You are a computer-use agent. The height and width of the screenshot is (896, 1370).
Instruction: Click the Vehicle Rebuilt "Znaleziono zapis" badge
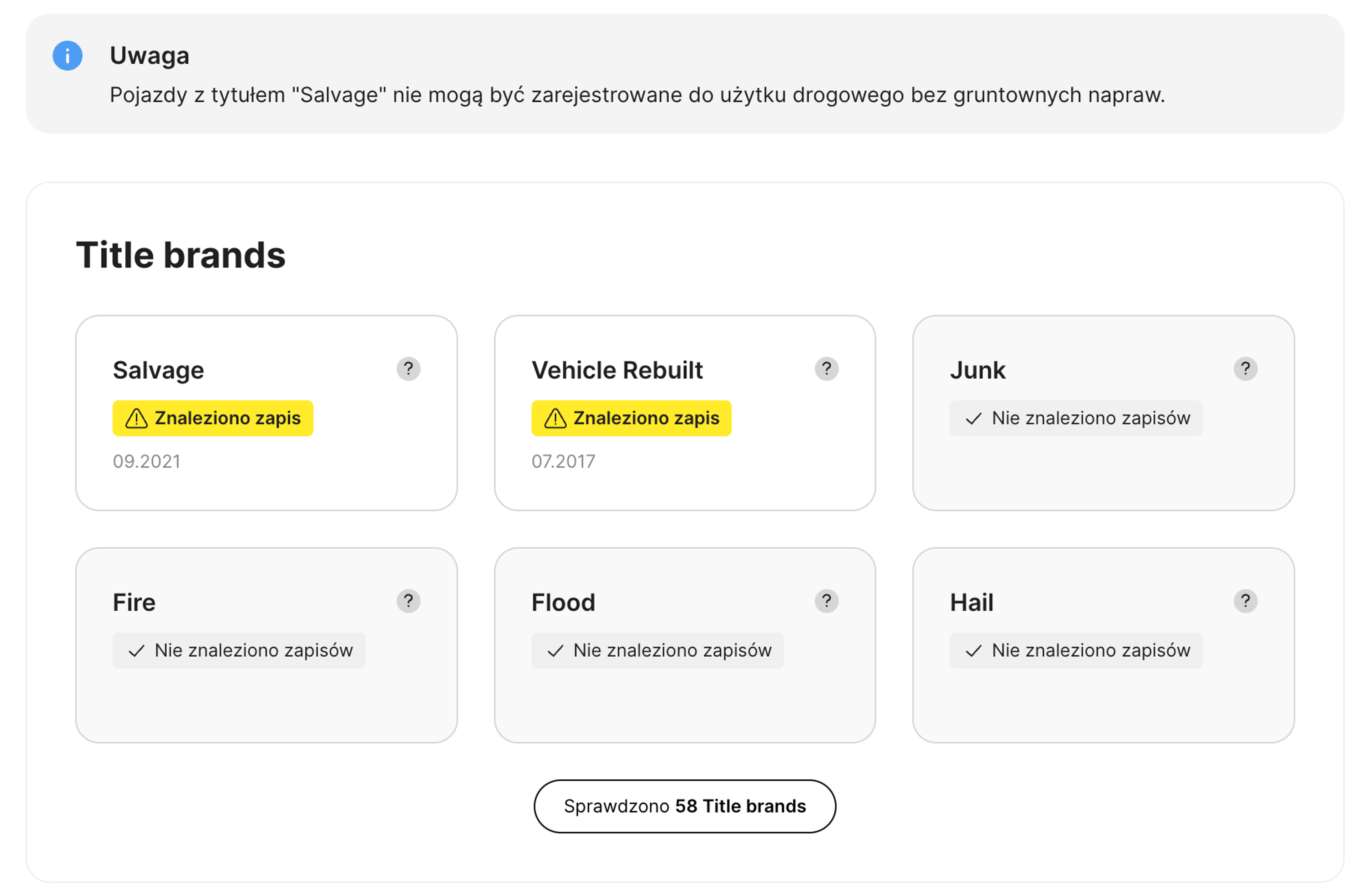(631, 418)
